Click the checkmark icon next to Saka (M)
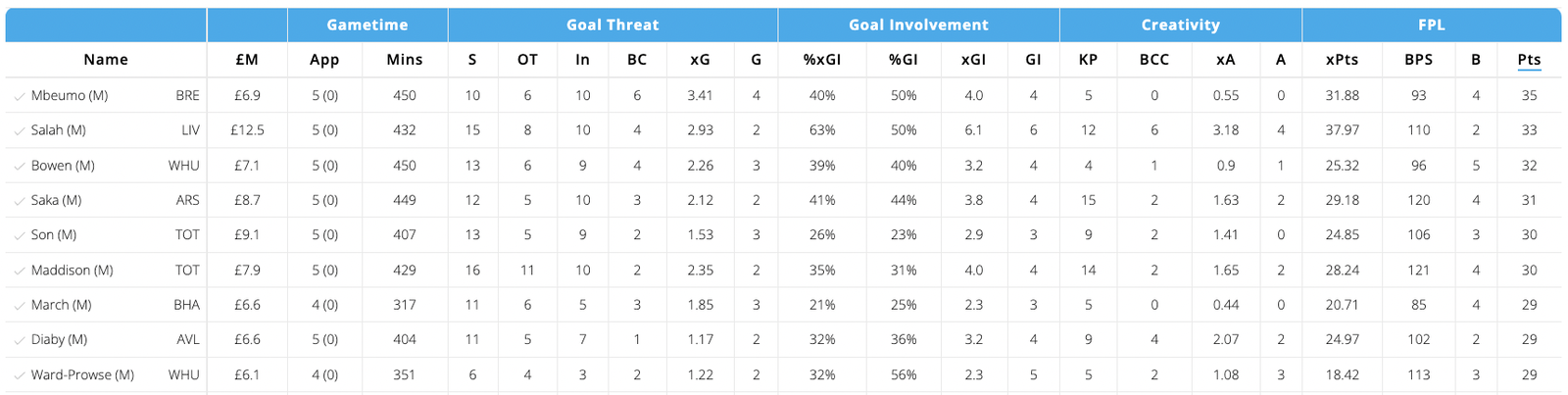 [20, 201]
